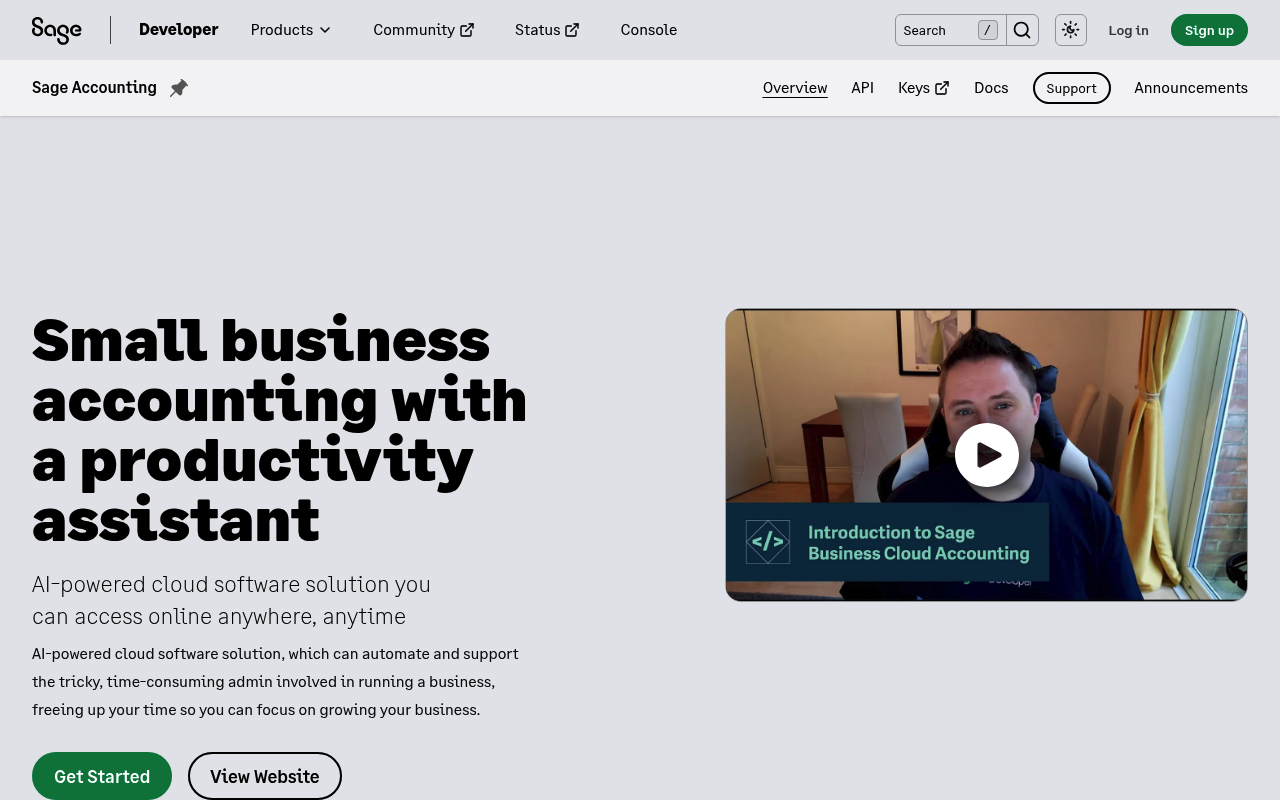Select the Overview tab
The image size is (1280, 800).
click(x=795, y=88)
